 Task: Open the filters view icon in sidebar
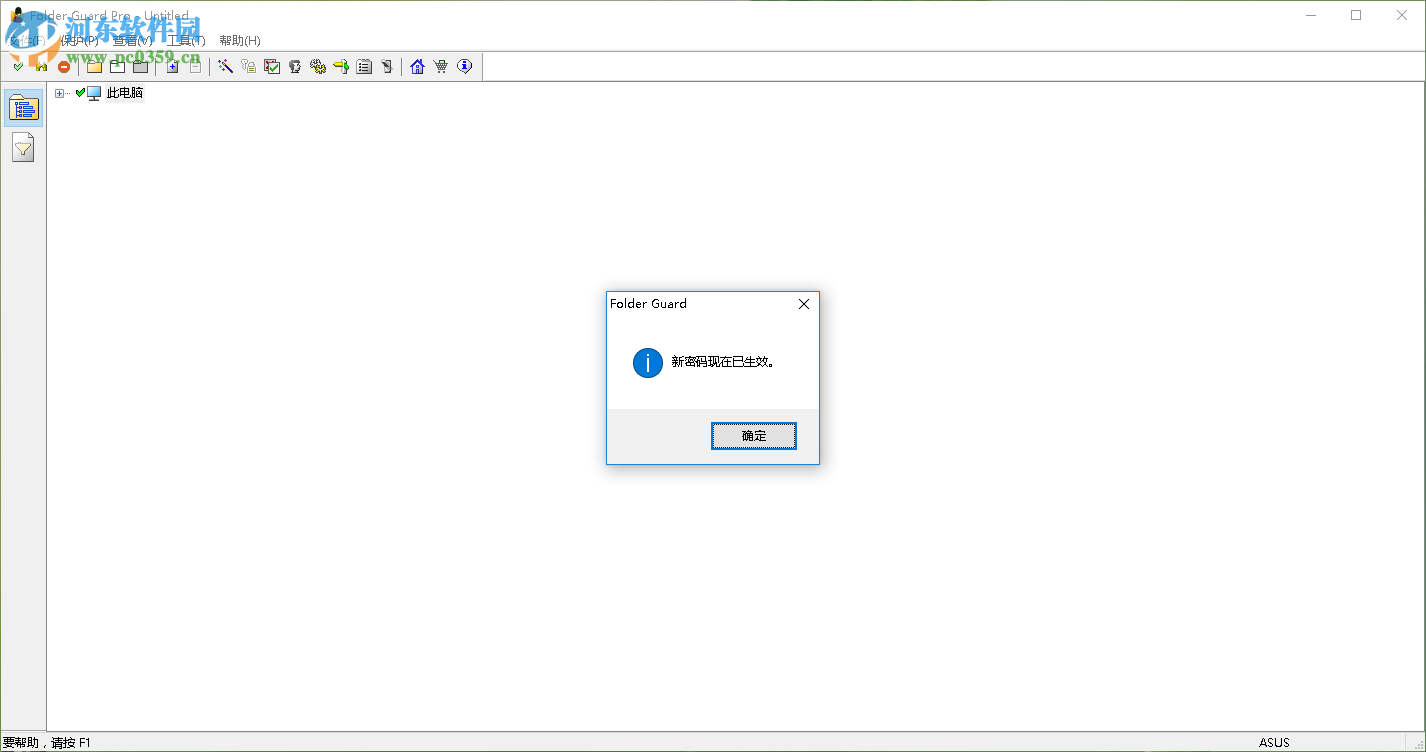click(x=23, y=146)
